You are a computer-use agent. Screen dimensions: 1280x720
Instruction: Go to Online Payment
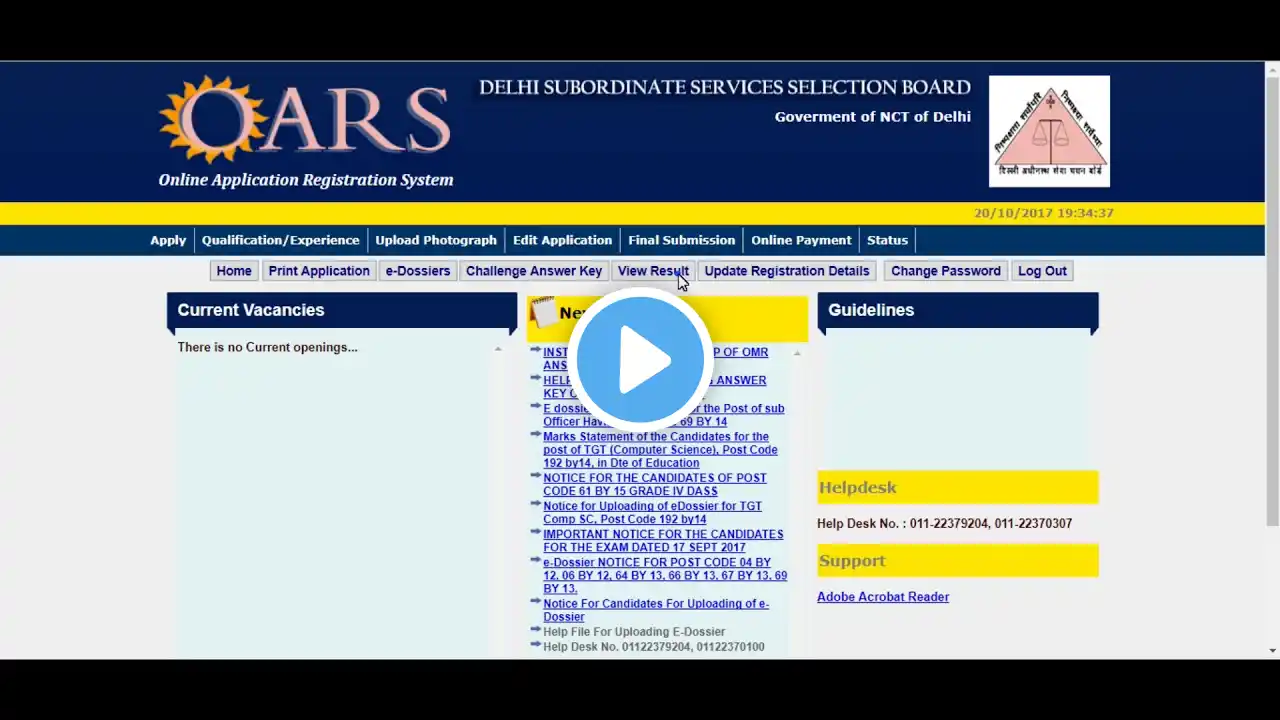click(x=801, y=240)
